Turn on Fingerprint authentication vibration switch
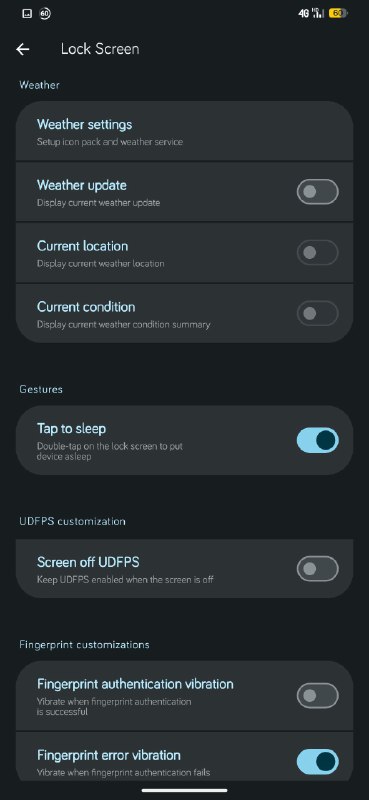This screenshot has height=800, width=369. tap(317, 695)
